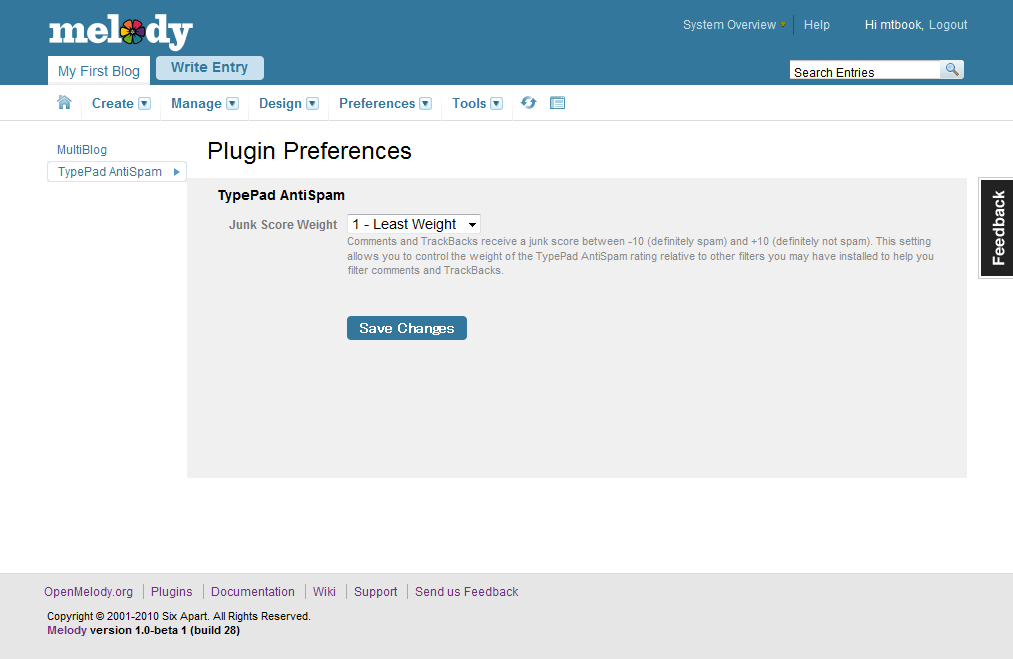Expand the Design menu arrow

(x=313, y=103)
